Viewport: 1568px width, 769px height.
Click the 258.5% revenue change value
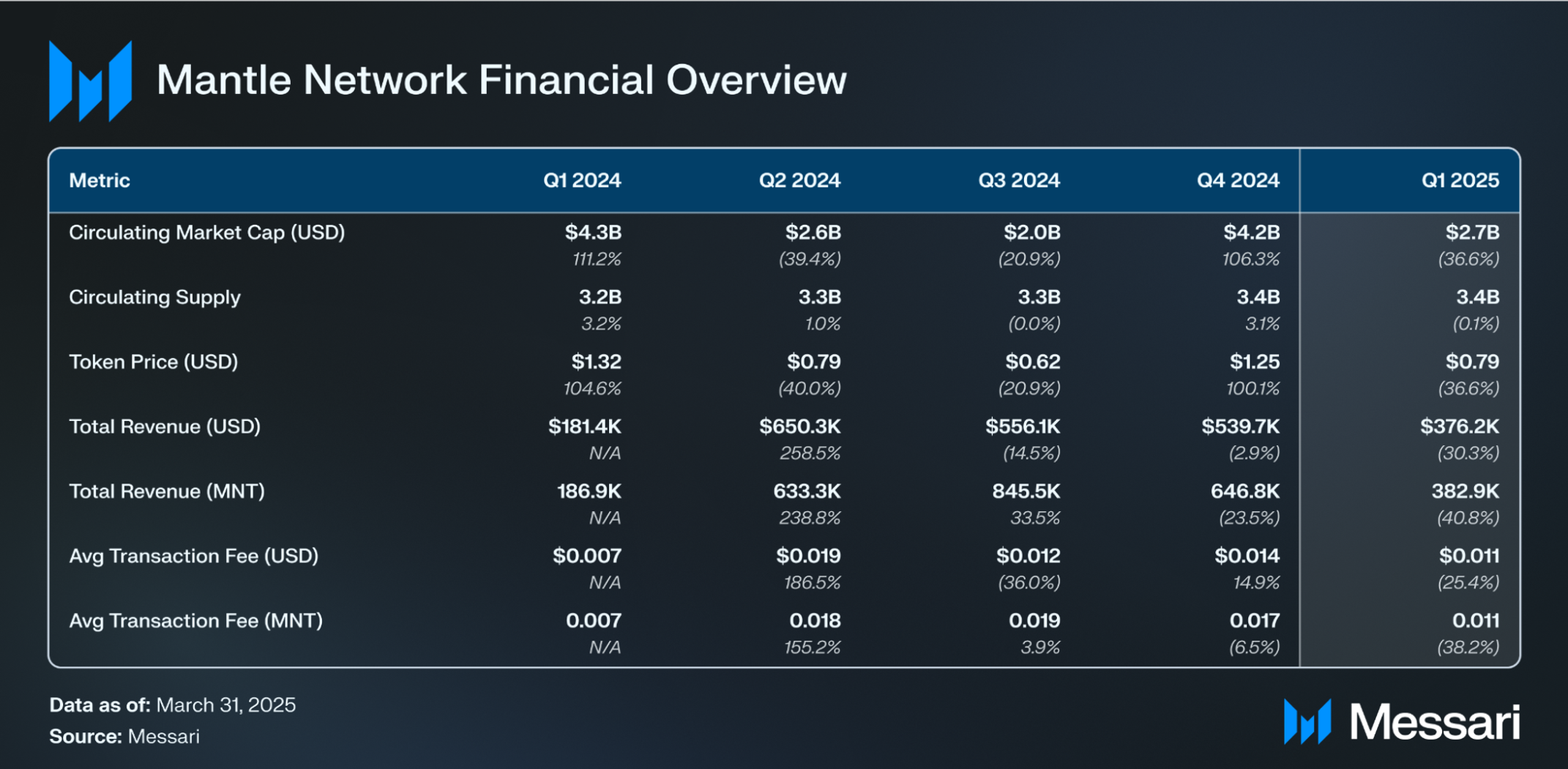810,453
